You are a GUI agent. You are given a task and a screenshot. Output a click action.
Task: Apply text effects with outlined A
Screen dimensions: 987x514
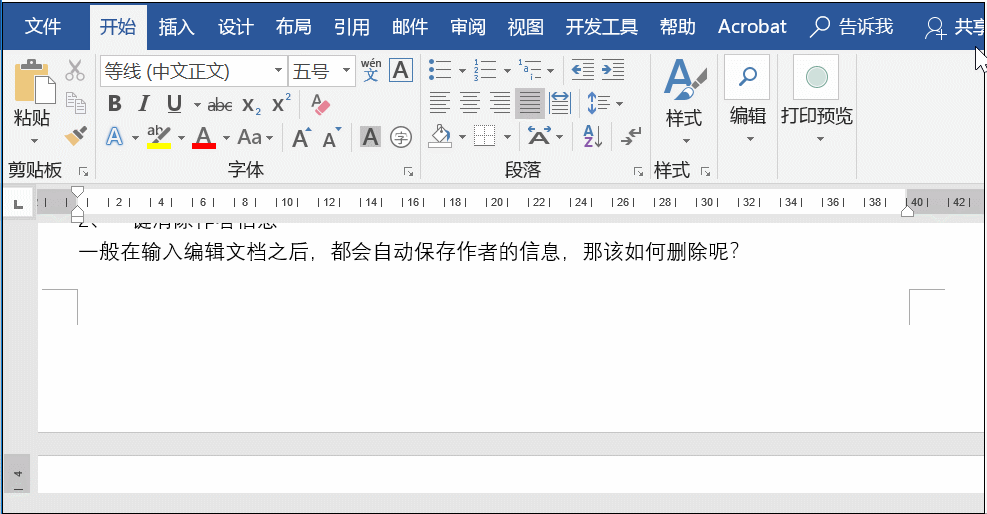115,137
